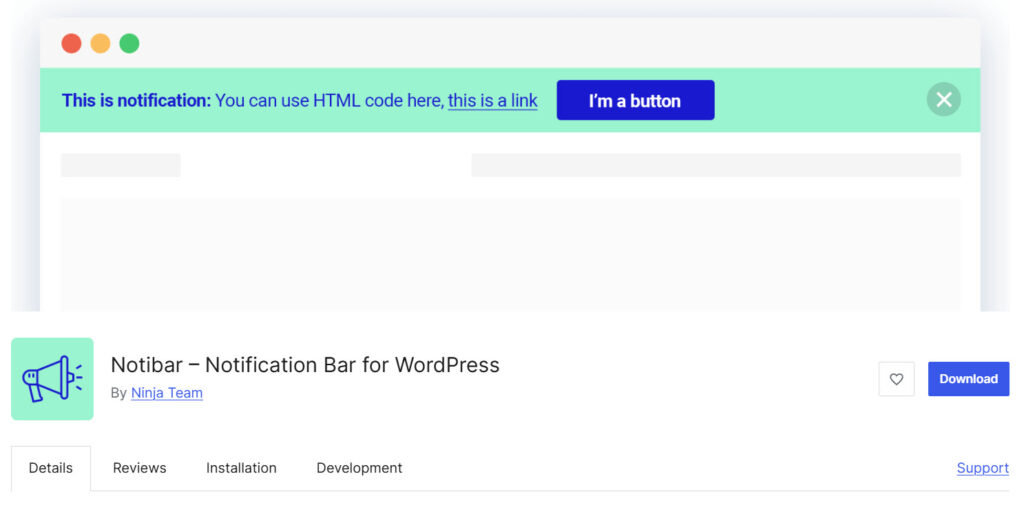Select the Details tab
Image resolution: width=1024 pixels, height=523 pixels.
point(51,468)
